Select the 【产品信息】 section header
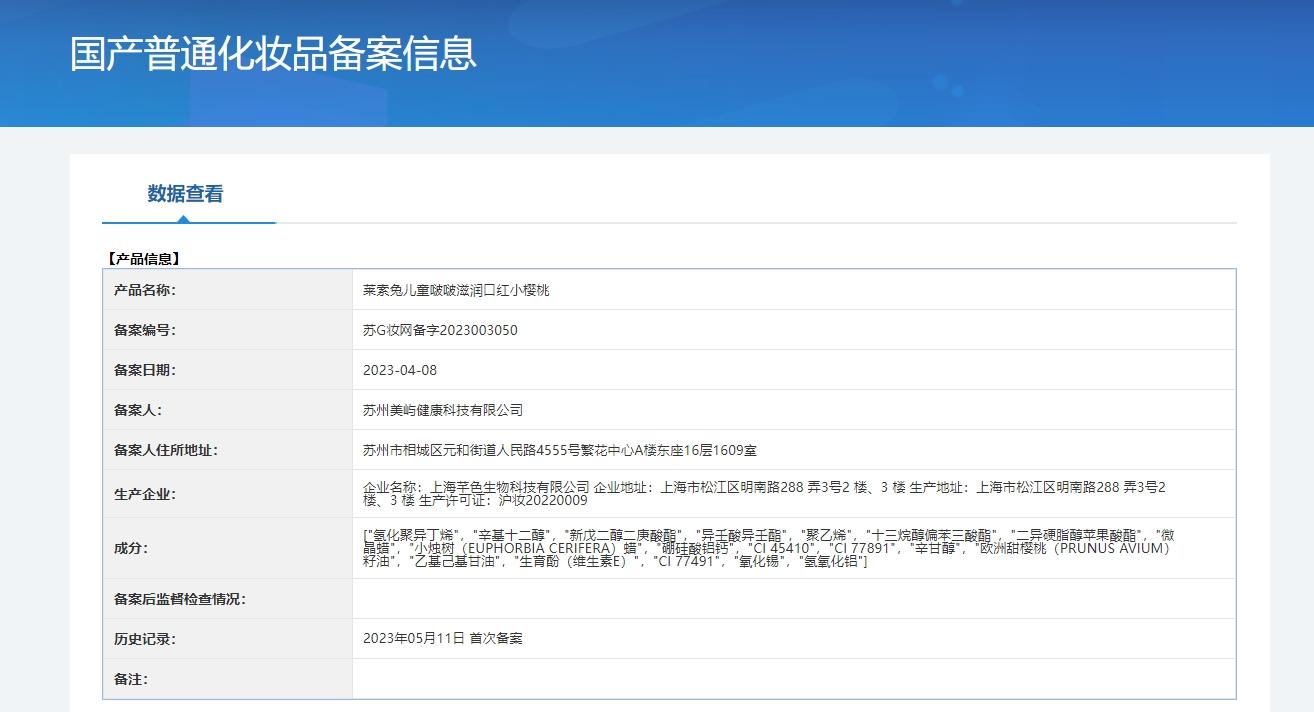This screenshot has height=712, width=1314. (x=143, y=259)
